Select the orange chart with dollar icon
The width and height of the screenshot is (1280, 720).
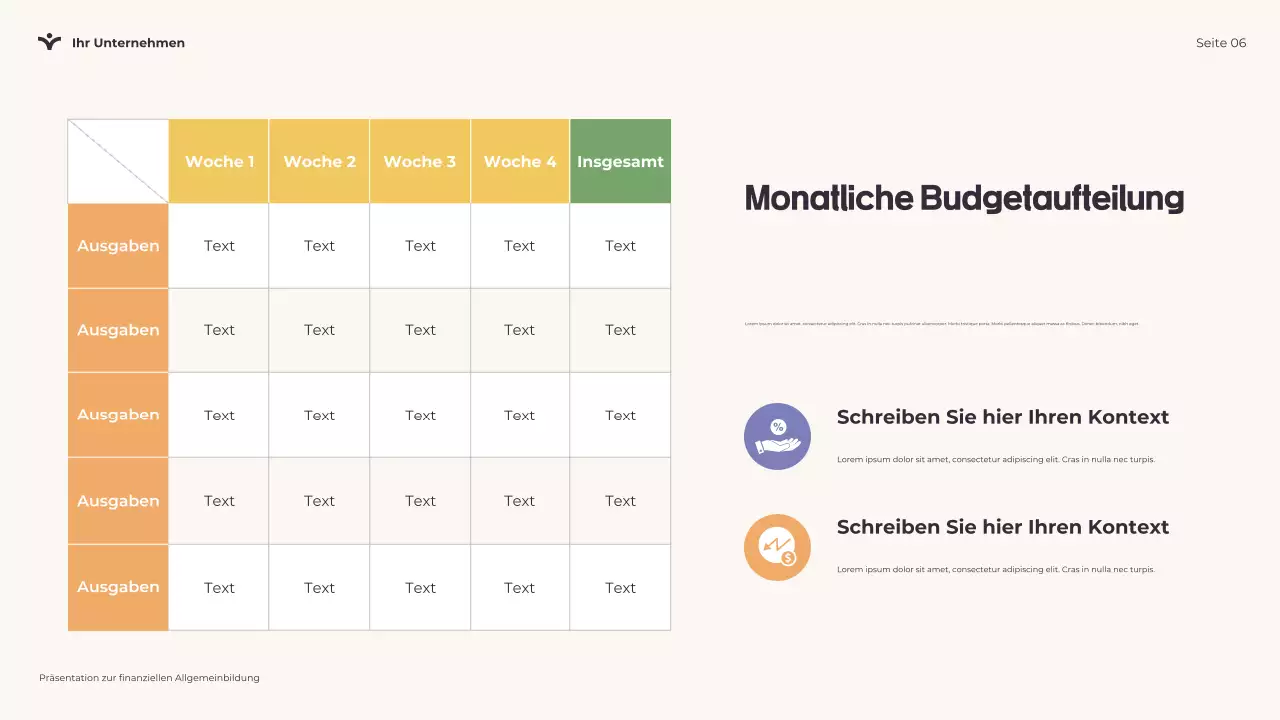point(777,547)
